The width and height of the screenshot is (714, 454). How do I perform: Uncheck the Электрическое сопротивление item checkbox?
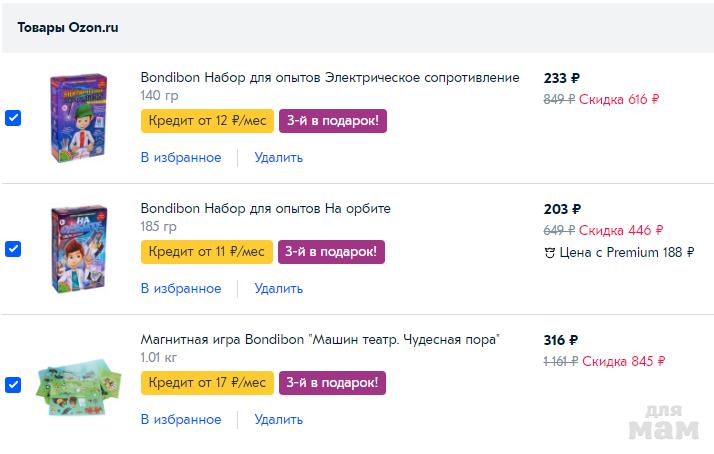click(13, 118)
